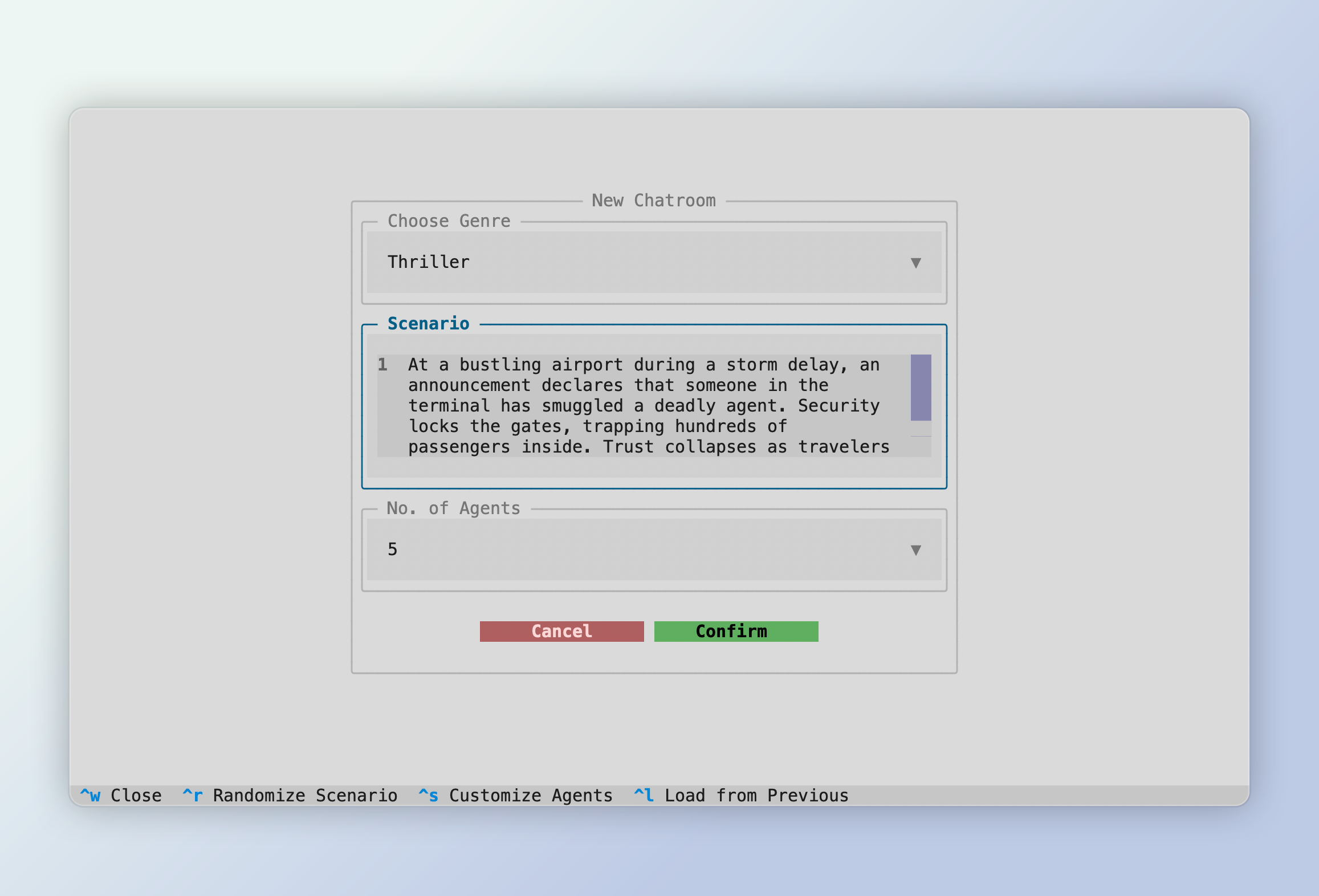1319x896 pixels.
Task: Click the ^r key hint
Action: (x=193, y=795)
